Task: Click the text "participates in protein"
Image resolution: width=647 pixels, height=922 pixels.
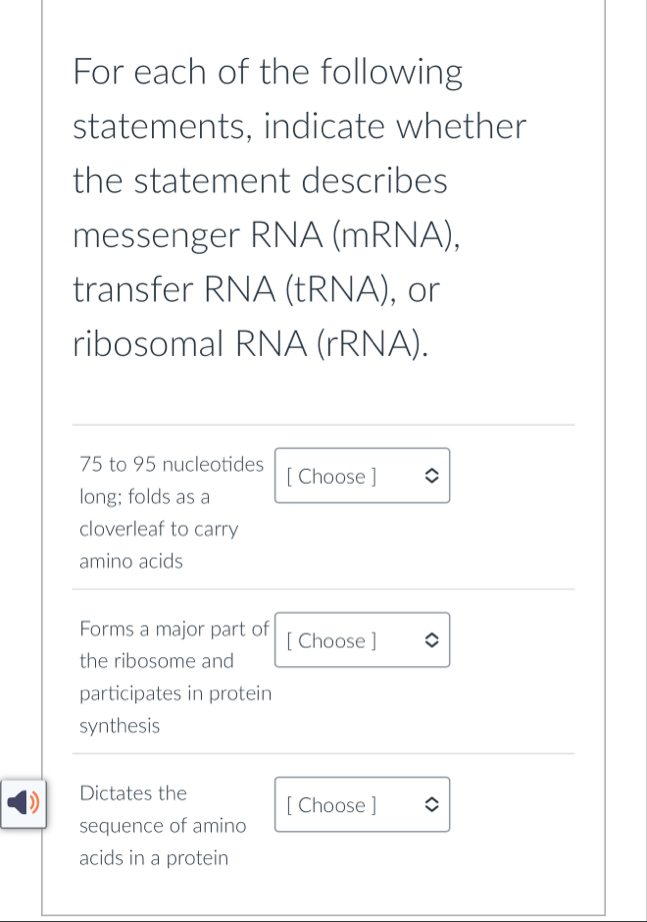Action: point(175,693)
